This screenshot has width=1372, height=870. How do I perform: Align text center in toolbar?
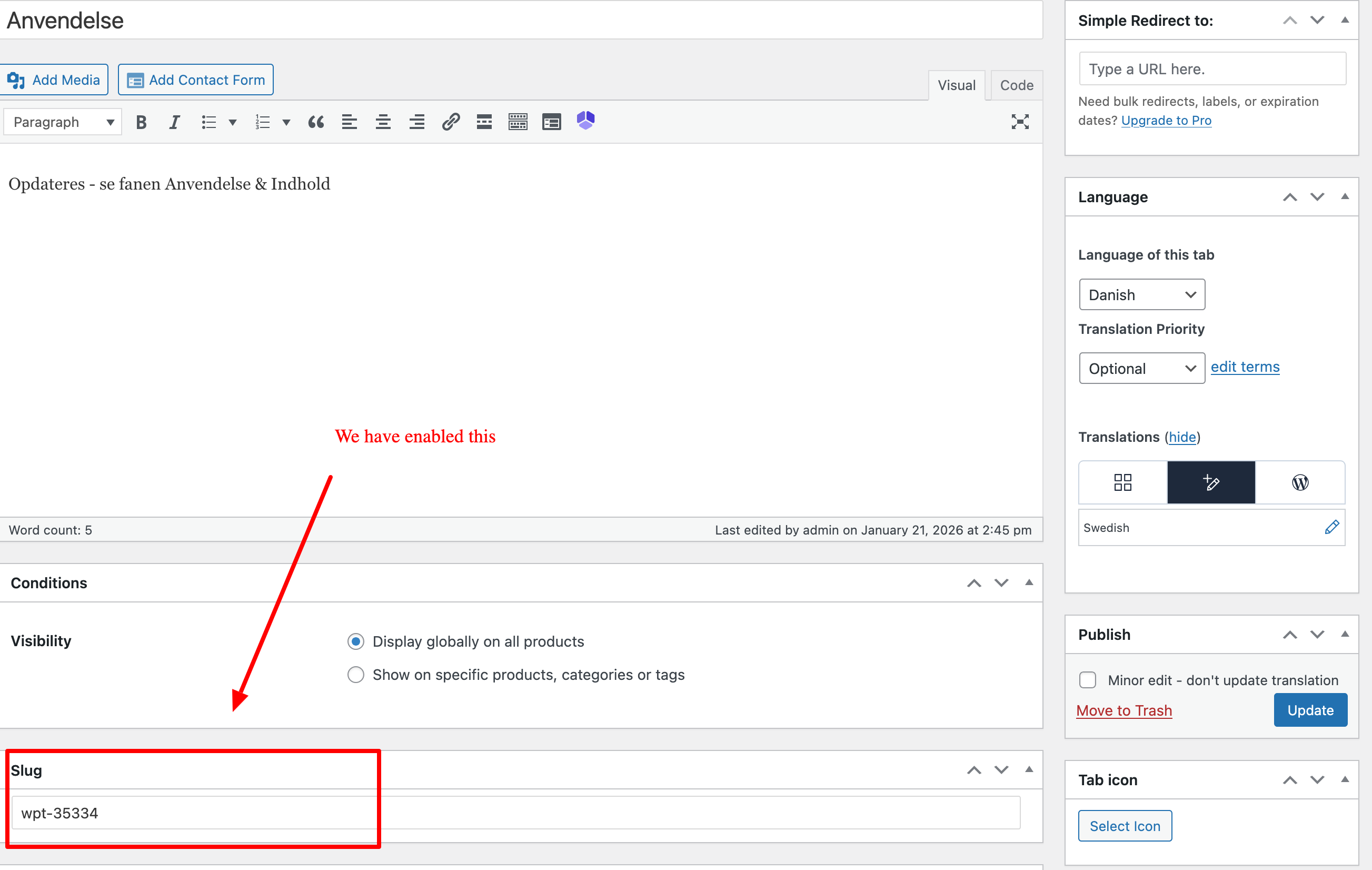383,122
